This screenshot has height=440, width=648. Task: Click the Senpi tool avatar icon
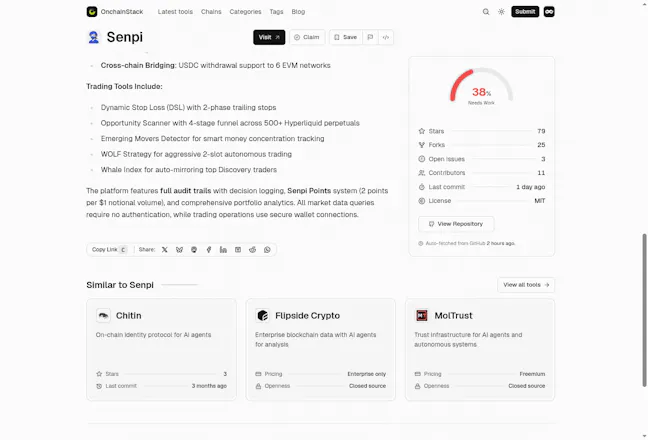[94, 37]
